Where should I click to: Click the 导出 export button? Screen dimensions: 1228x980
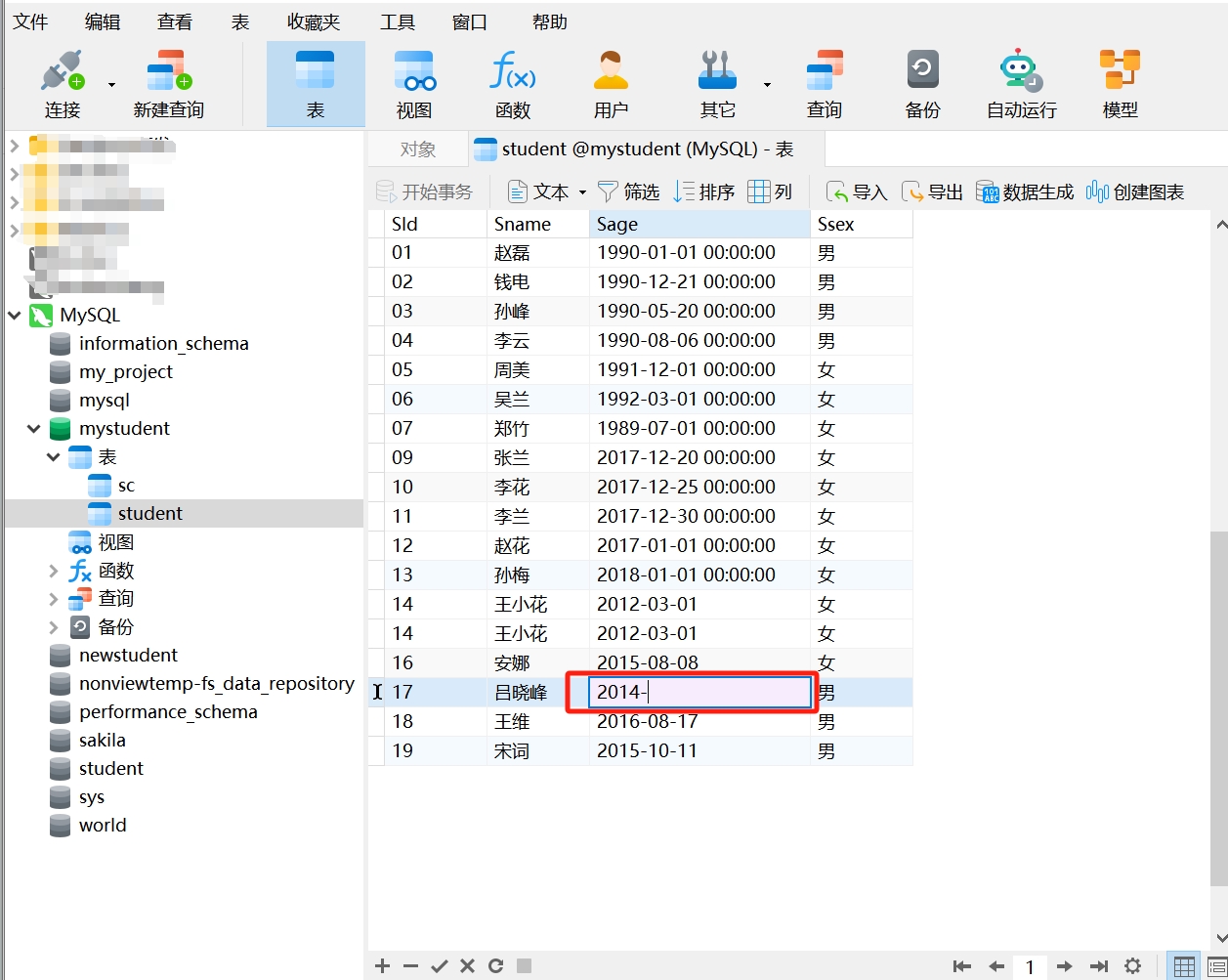click(x=932, y=192)
